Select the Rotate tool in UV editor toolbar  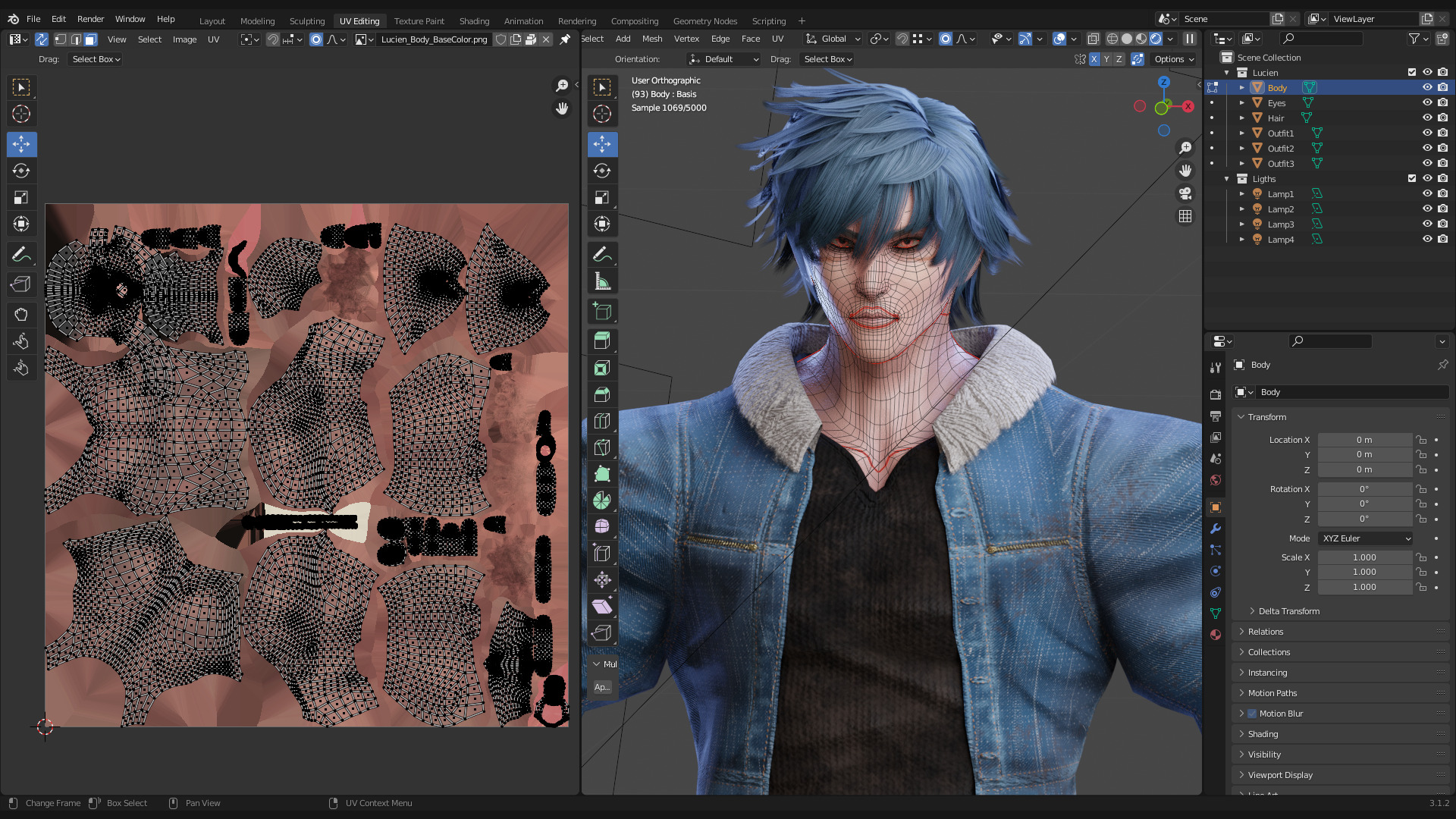coord(21,171)
